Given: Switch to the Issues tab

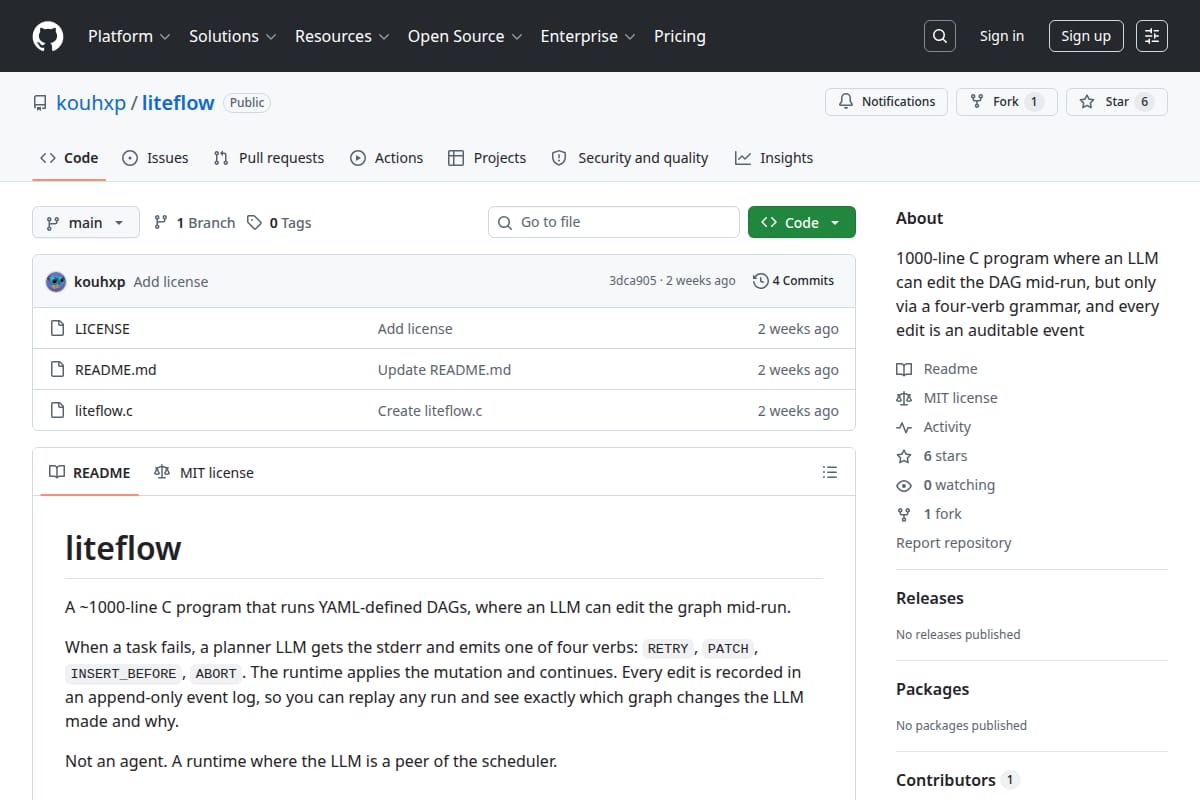Looking at the screenshot, I should click(155, 158).
